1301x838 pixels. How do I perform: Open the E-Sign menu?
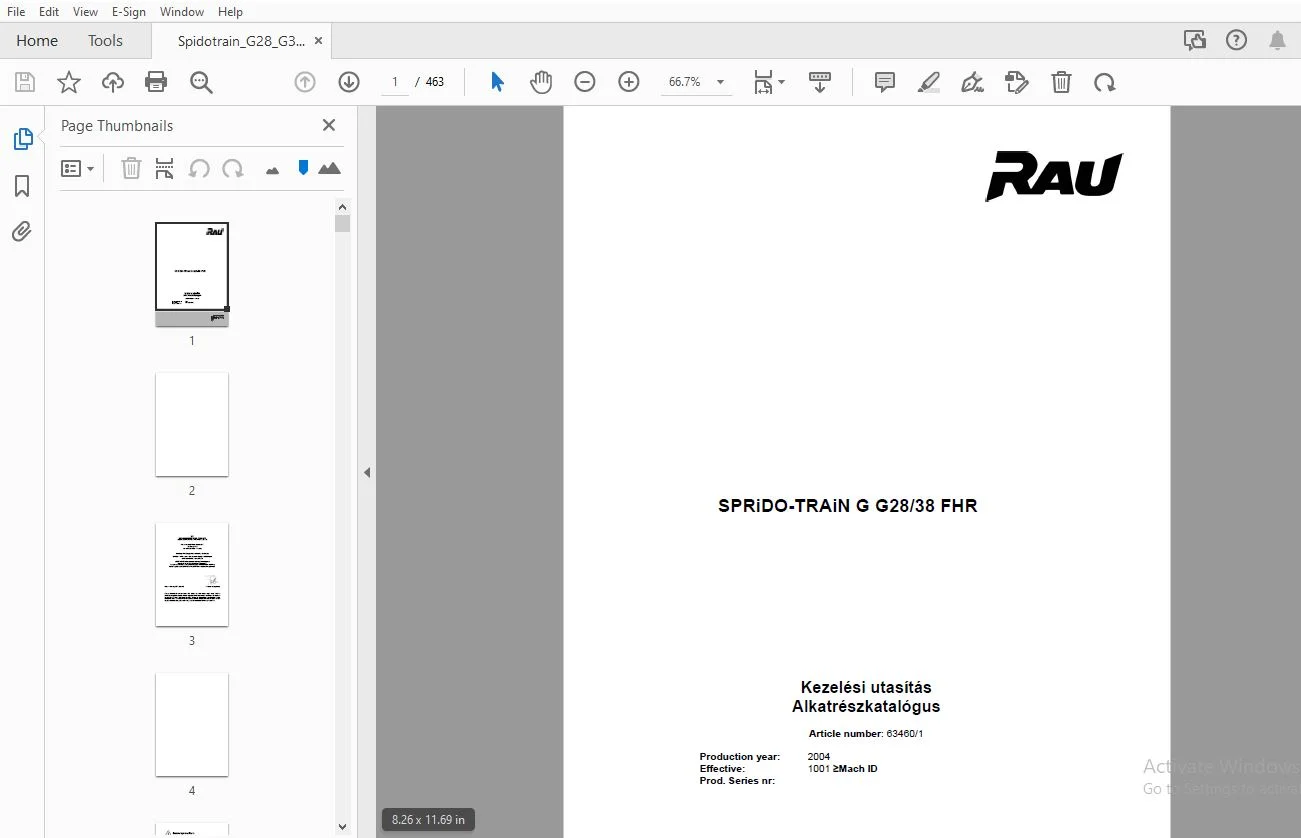click(129, 12)
